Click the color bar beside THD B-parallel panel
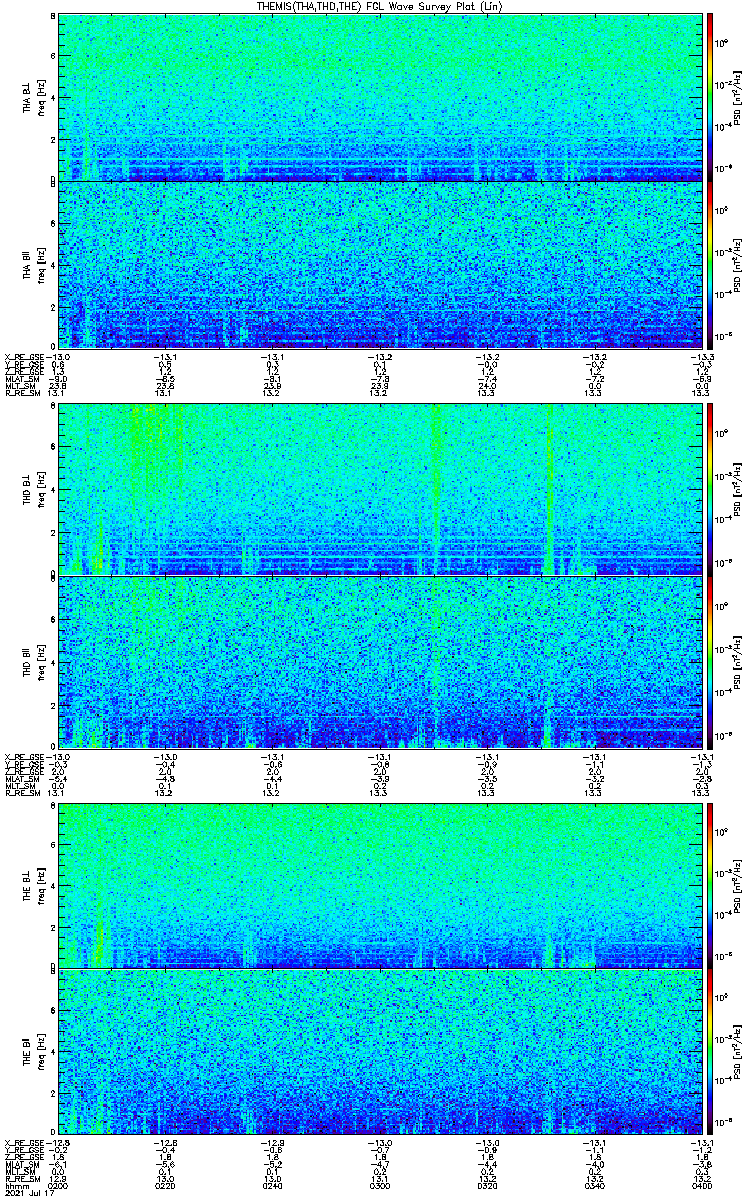 pyautogui.click(x=711, y=662)
